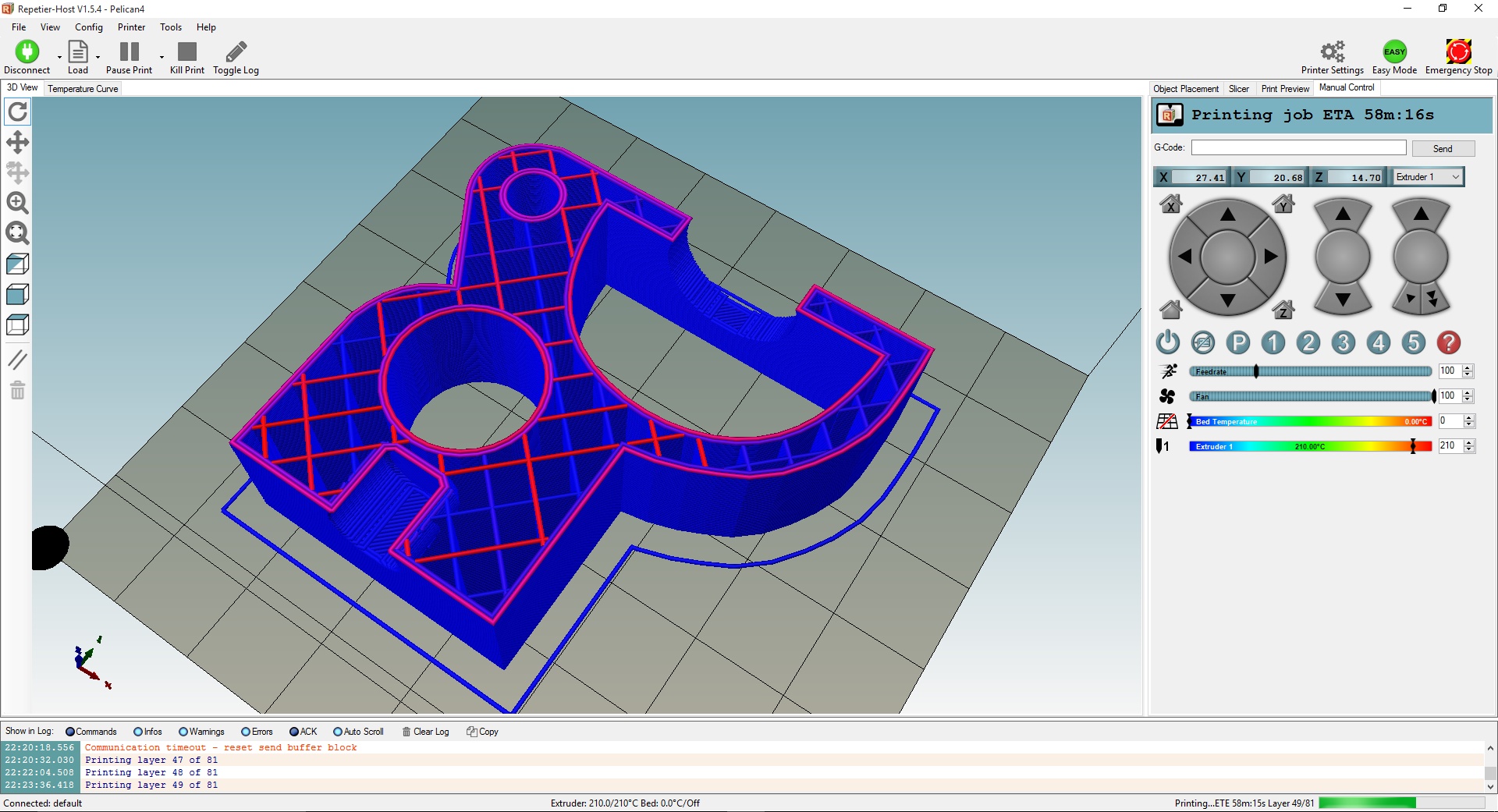Image resolution: width=1498 pixels, height=812 pixels.
Task: Run custom script button 3
Action: 1344,342
